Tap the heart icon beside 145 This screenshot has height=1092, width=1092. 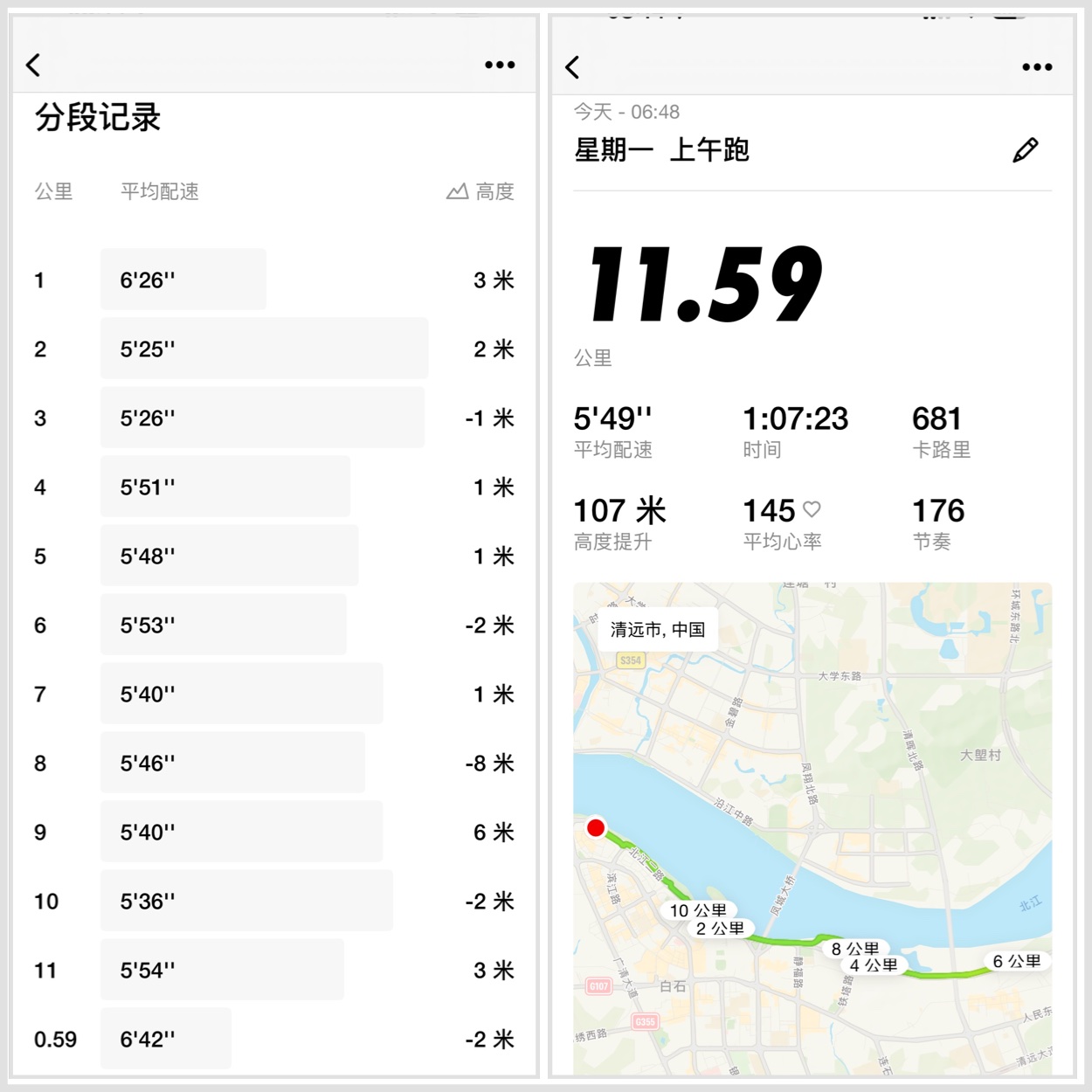[x=812, y=508]
